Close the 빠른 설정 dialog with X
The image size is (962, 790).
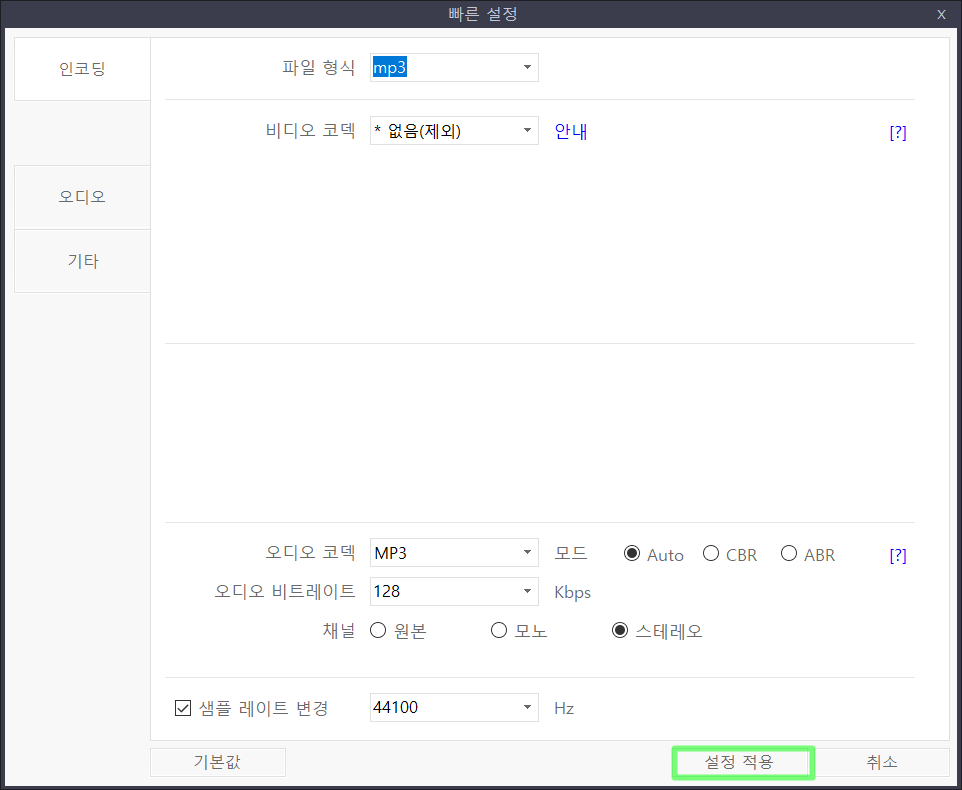point(941,15)
